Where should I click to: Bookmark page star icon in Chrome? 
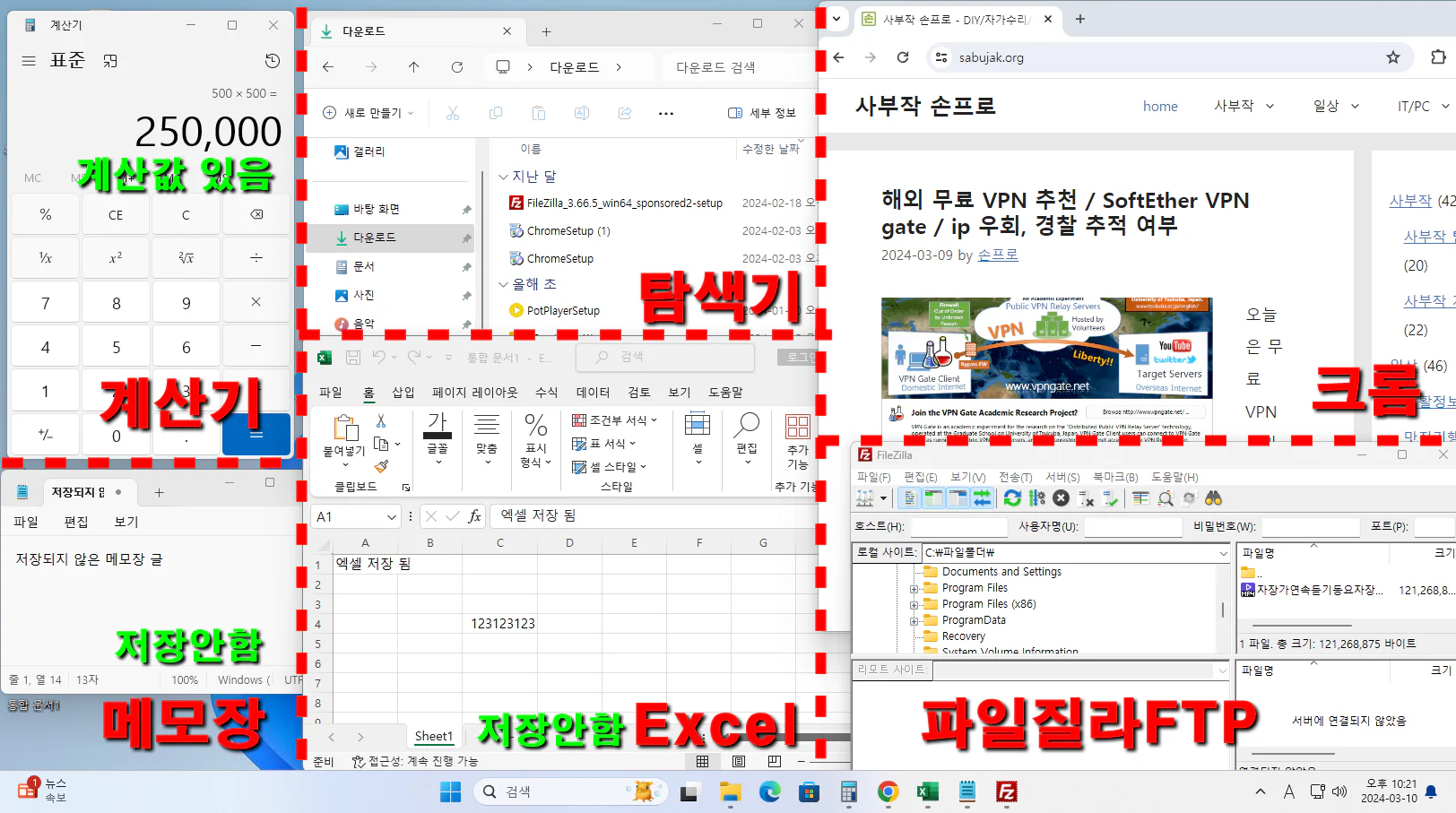1392,57
